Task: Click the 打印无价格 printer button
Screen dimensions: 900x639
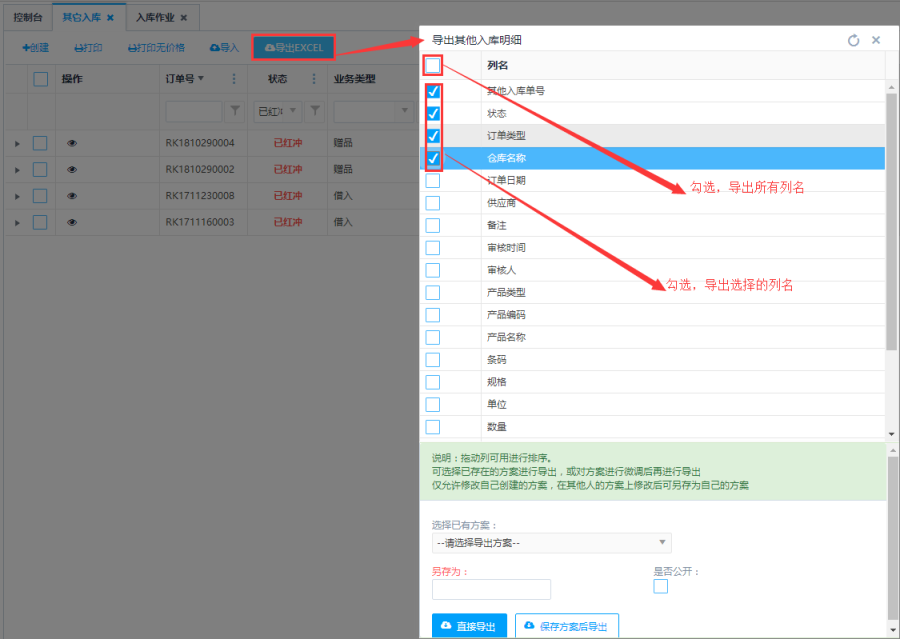Action: tap(156, 47)
